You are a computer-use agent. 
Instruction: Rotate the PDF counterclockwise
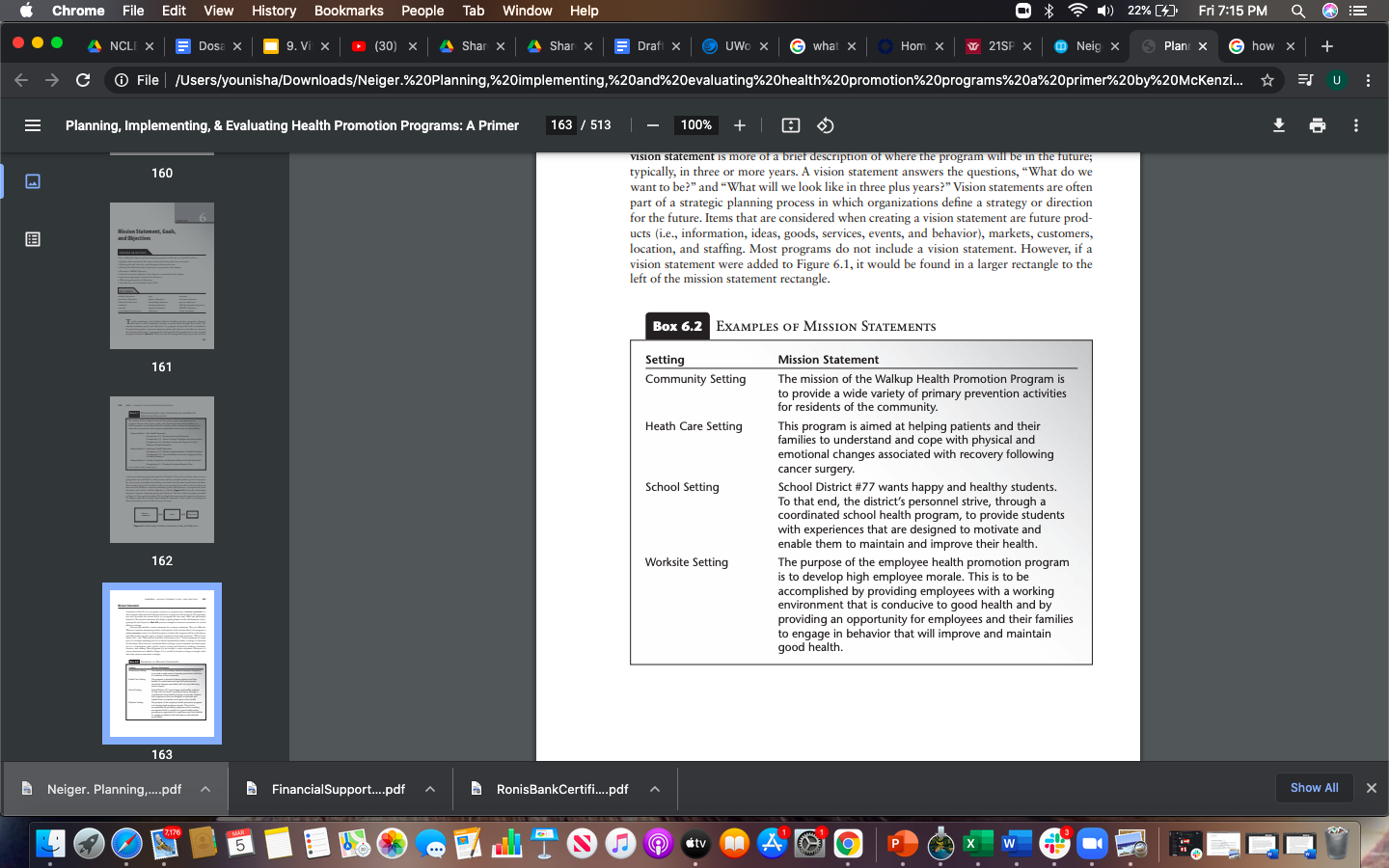click(826, 125)
